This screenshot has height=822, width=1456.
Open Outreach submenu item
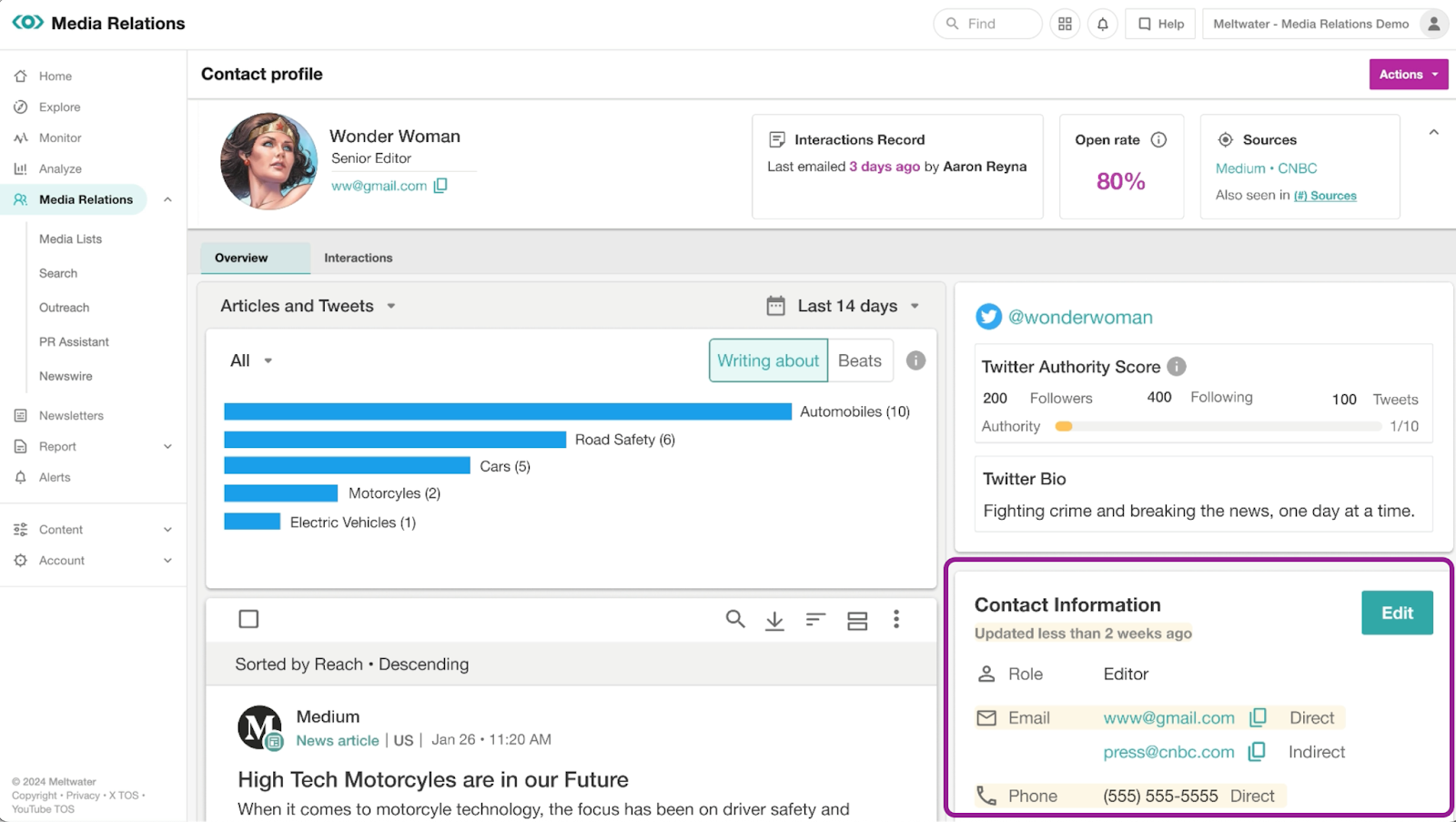point(64,309)
